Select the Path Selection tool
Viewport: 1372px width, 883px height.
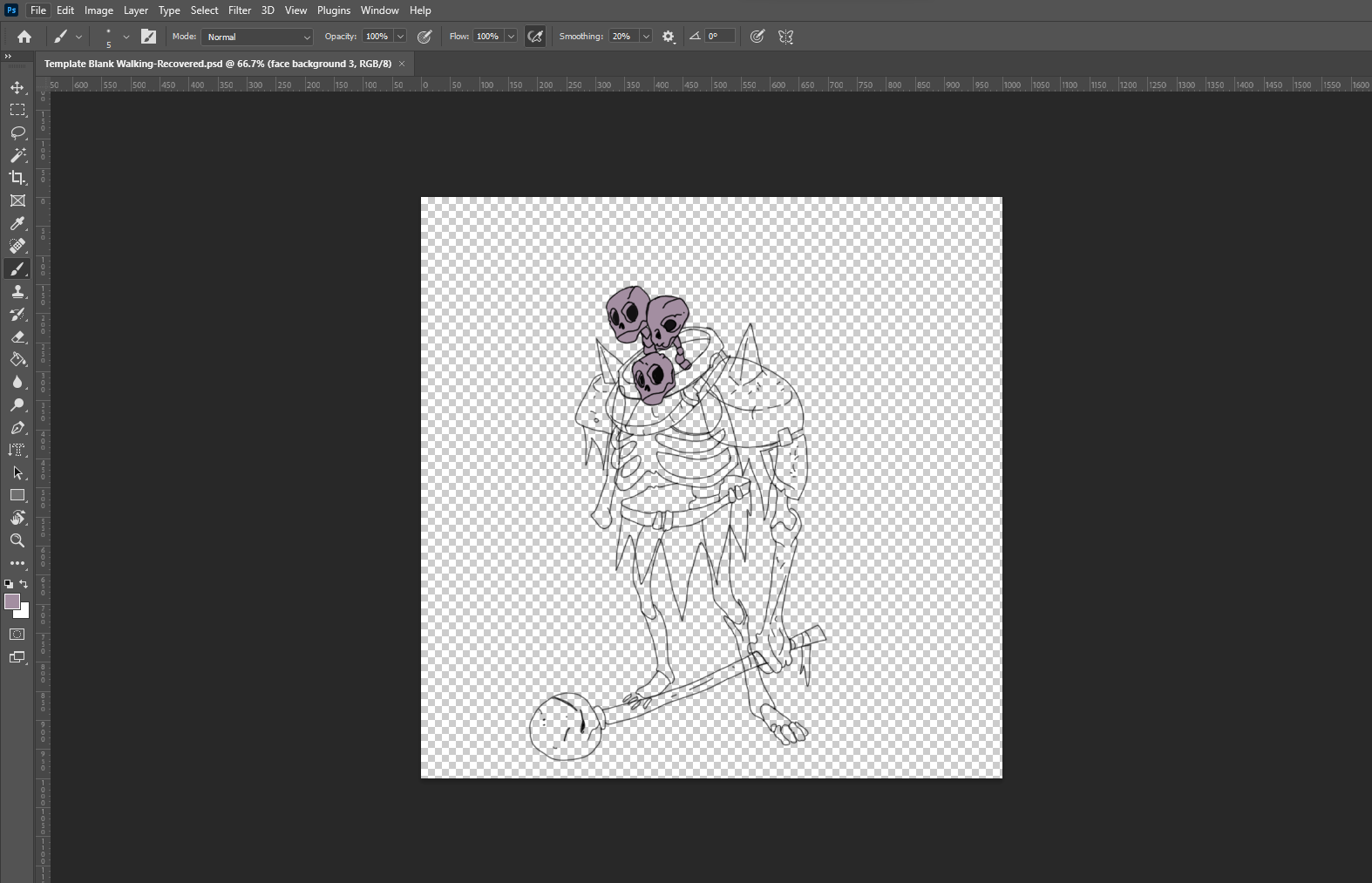(x=17, y=472)
